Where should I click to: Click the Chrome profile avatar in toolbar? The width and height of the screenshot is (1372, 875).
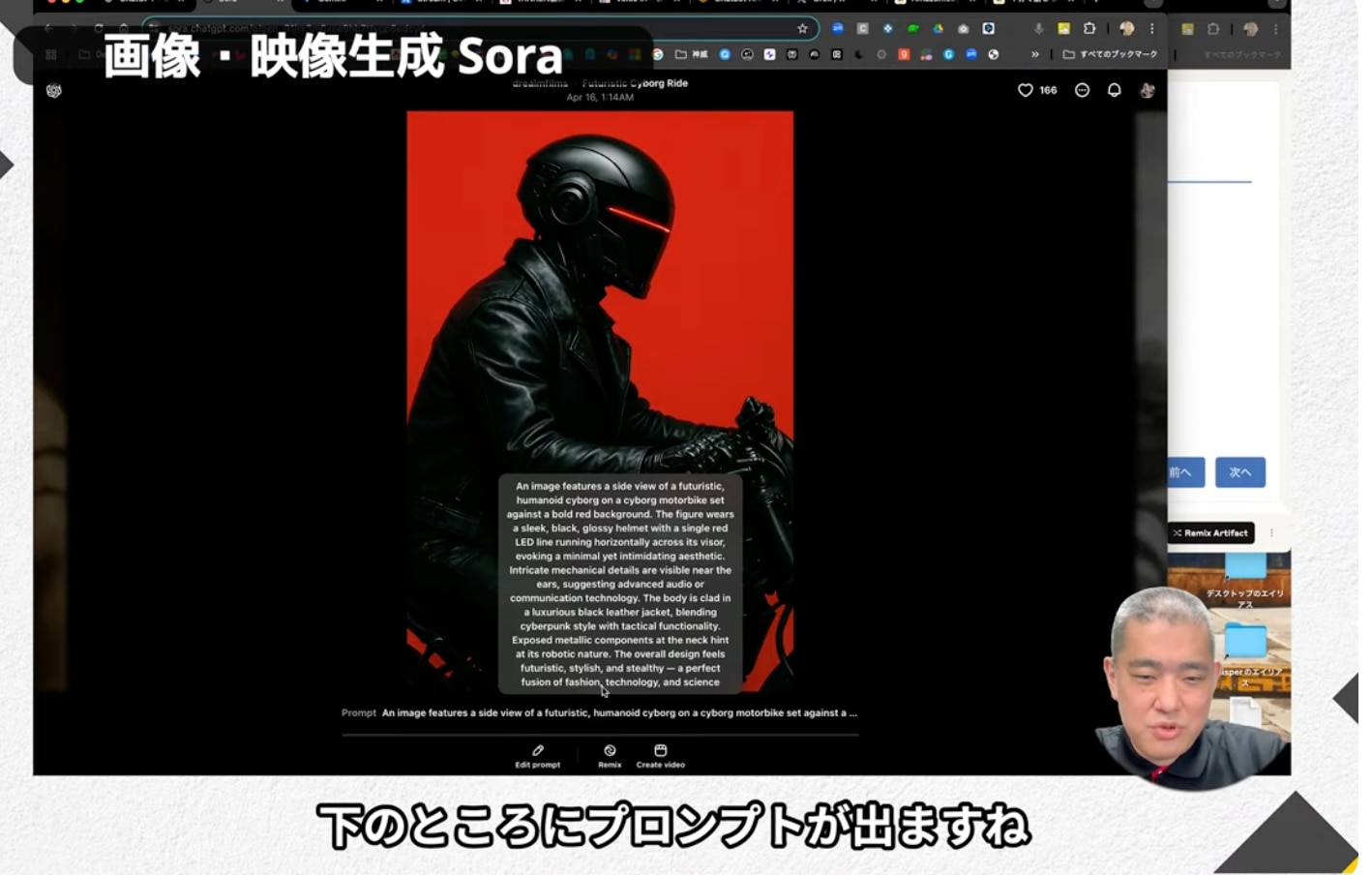(1126, 29)
